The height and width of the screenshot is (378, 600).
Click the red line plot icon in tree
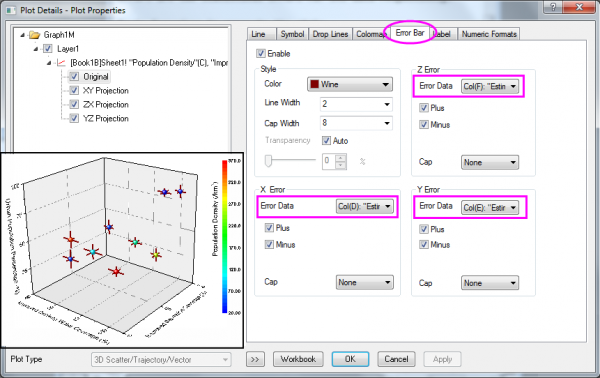pyautogui.click(x=61, y=63)
